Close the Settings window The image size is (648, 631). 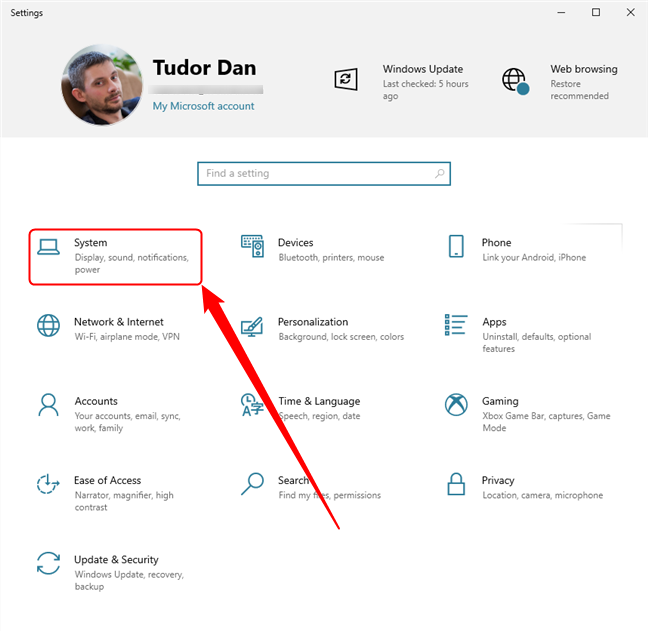[630, 12]
